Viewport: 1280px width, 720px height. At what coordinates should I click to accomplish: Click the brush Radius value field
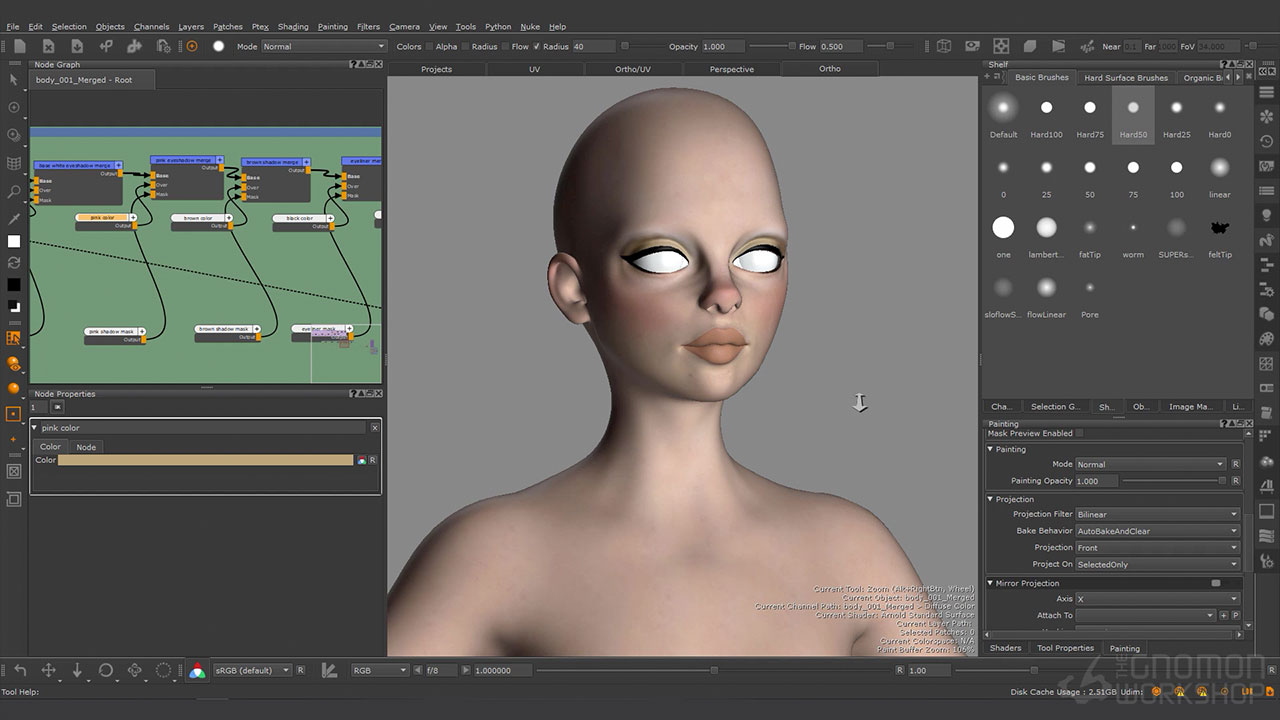coord(594,47)
